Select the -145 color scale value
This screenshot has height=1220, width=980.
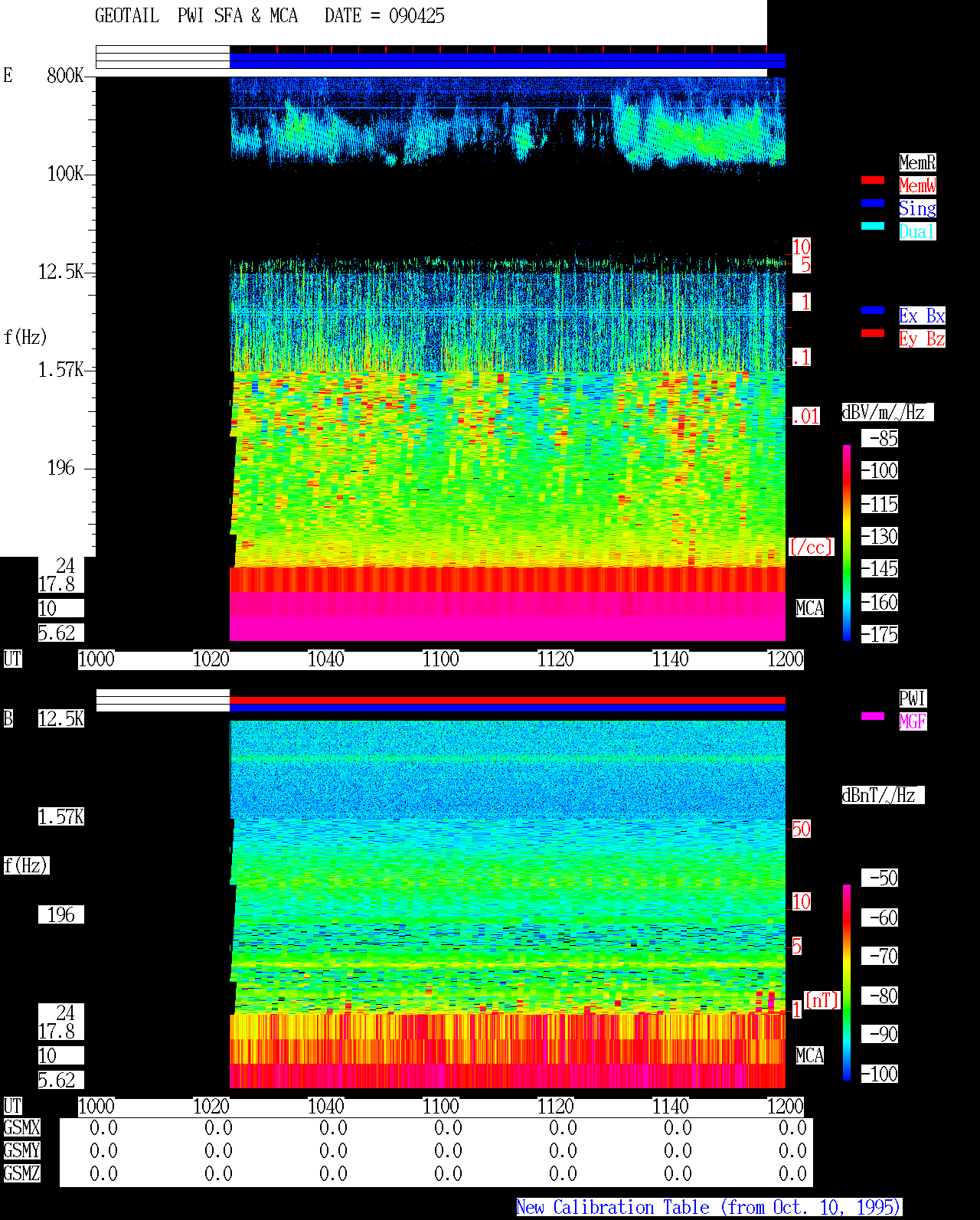pos(880,568)
